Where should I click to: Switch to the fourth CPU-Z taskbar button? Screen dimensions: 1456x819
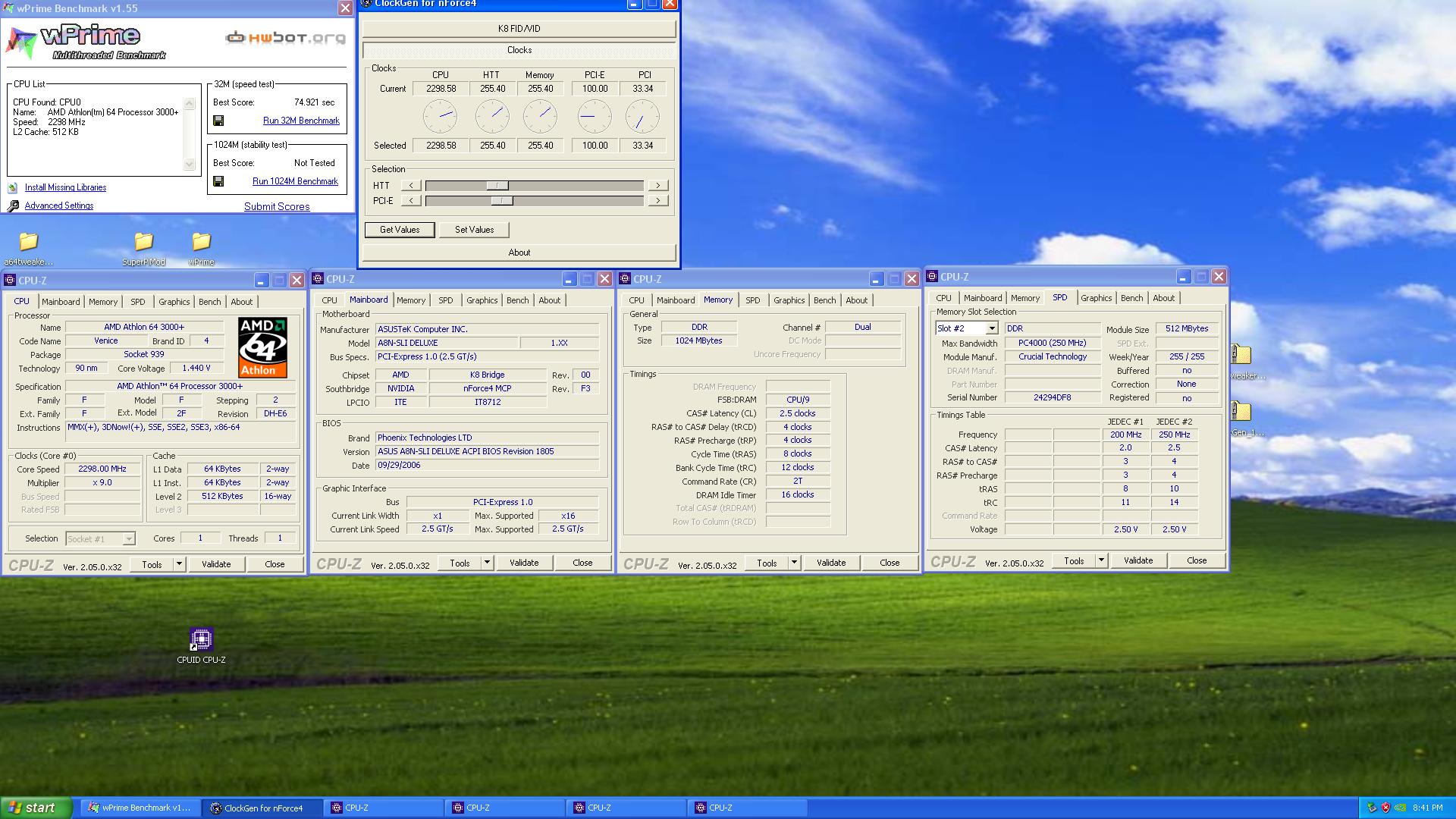click(x=746, y=808)
